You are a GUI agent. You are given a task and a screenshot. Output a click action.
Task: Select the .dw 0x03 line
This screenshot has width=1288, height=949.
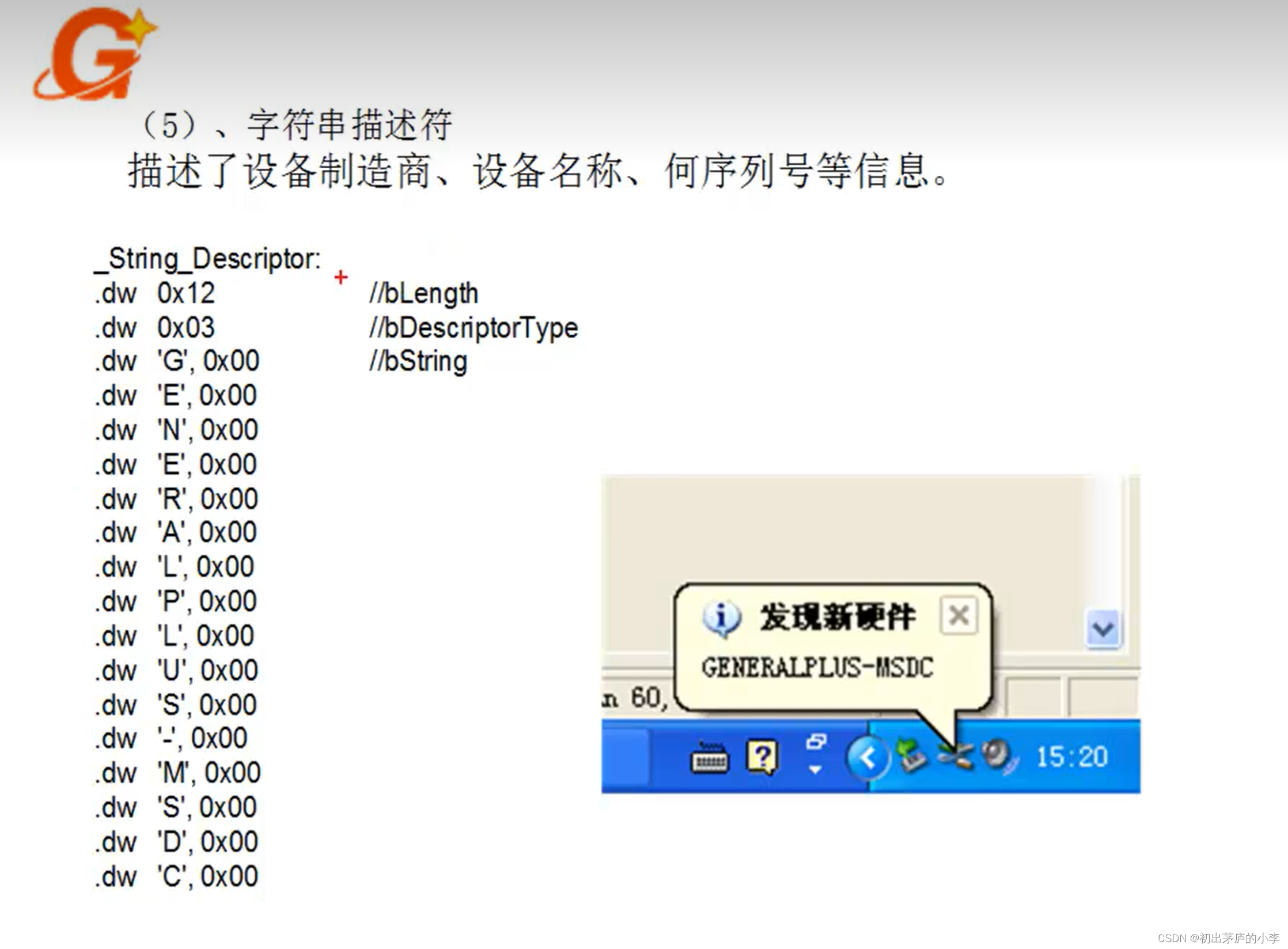point(155,328)
